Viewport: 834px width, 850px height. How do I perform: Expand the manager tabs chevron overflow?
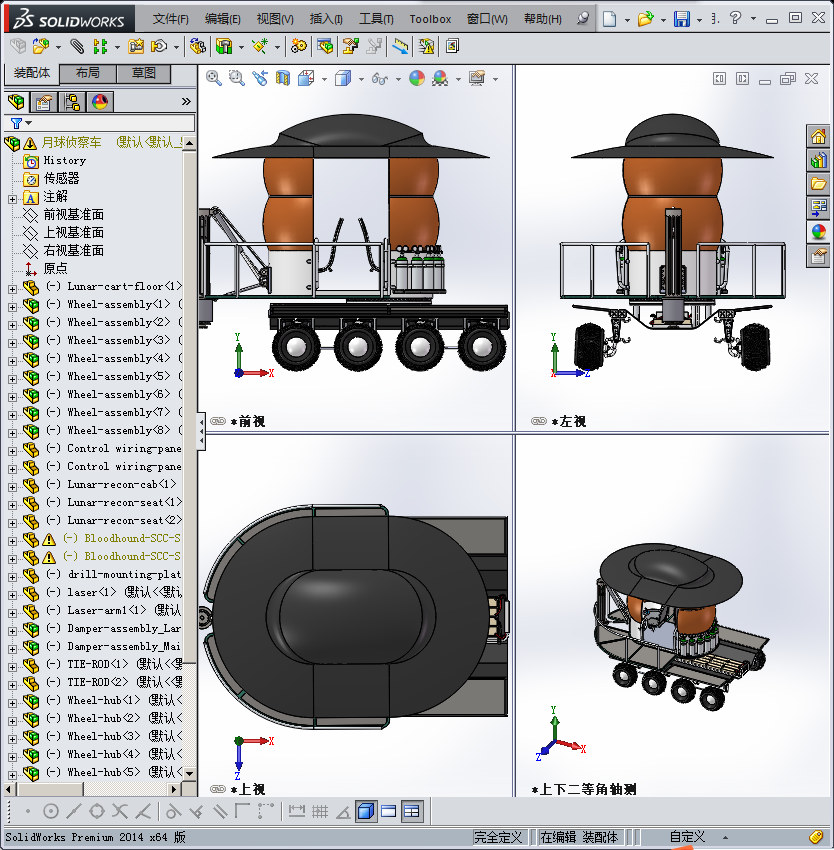[x=186, y=101]
